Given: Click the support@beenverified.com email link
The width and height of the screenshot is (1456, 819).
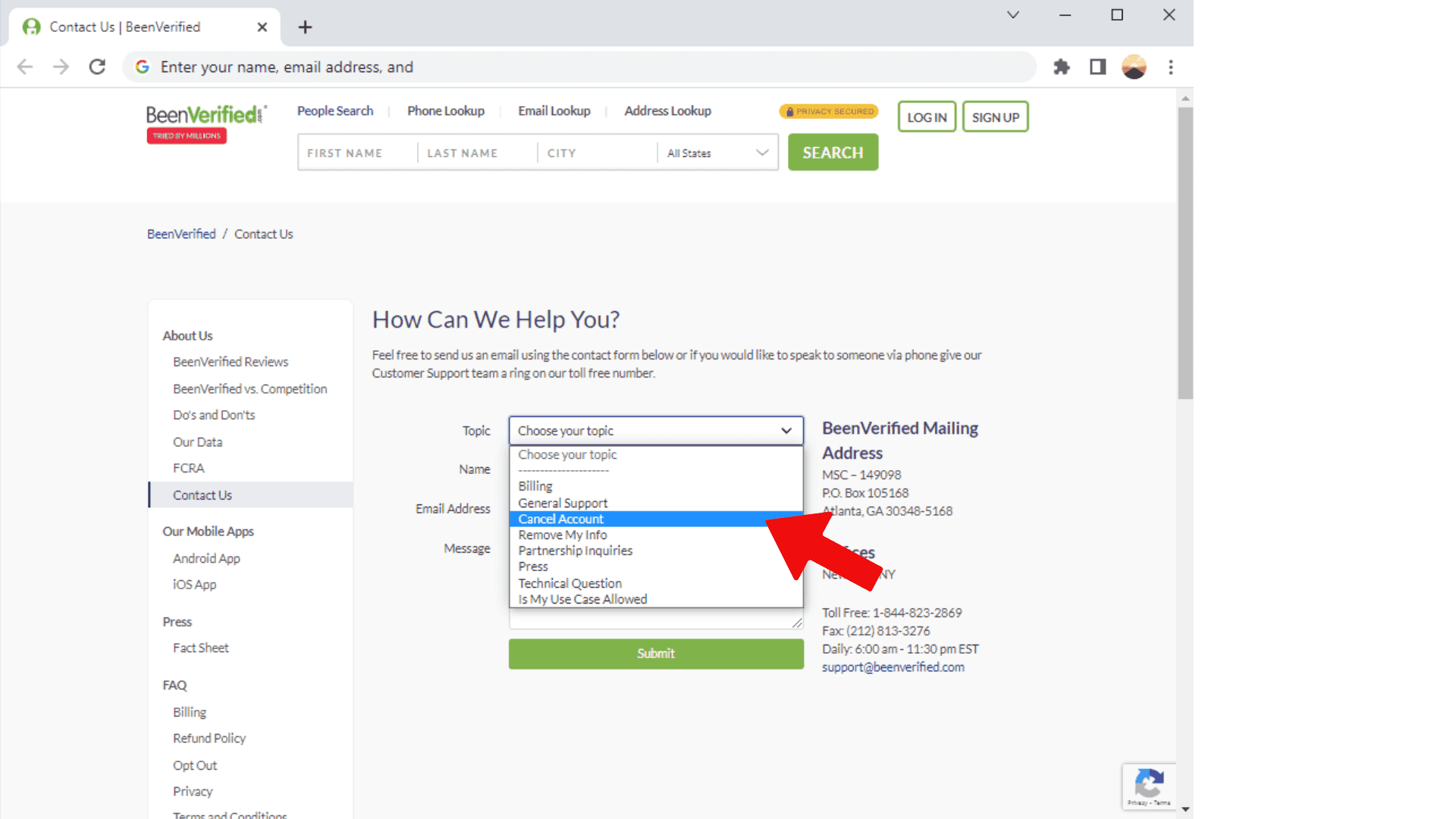Looking at the screenshot, I should click(x=893, y=667).
